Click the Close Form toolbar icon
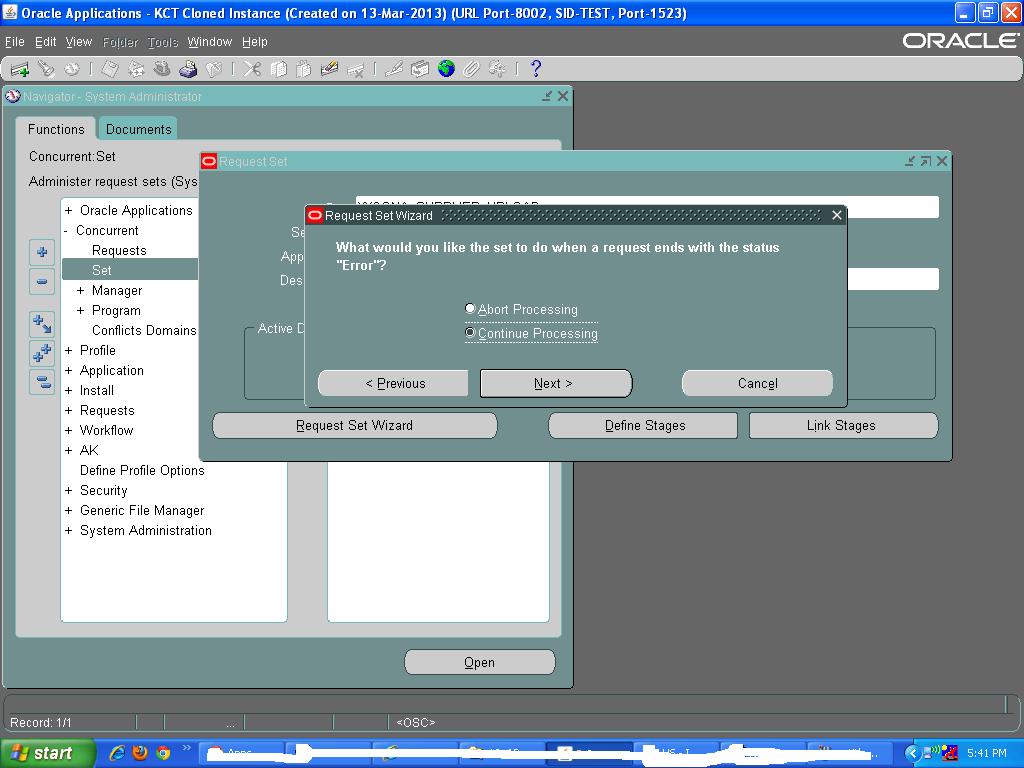1024x768 pixels. 214,69
